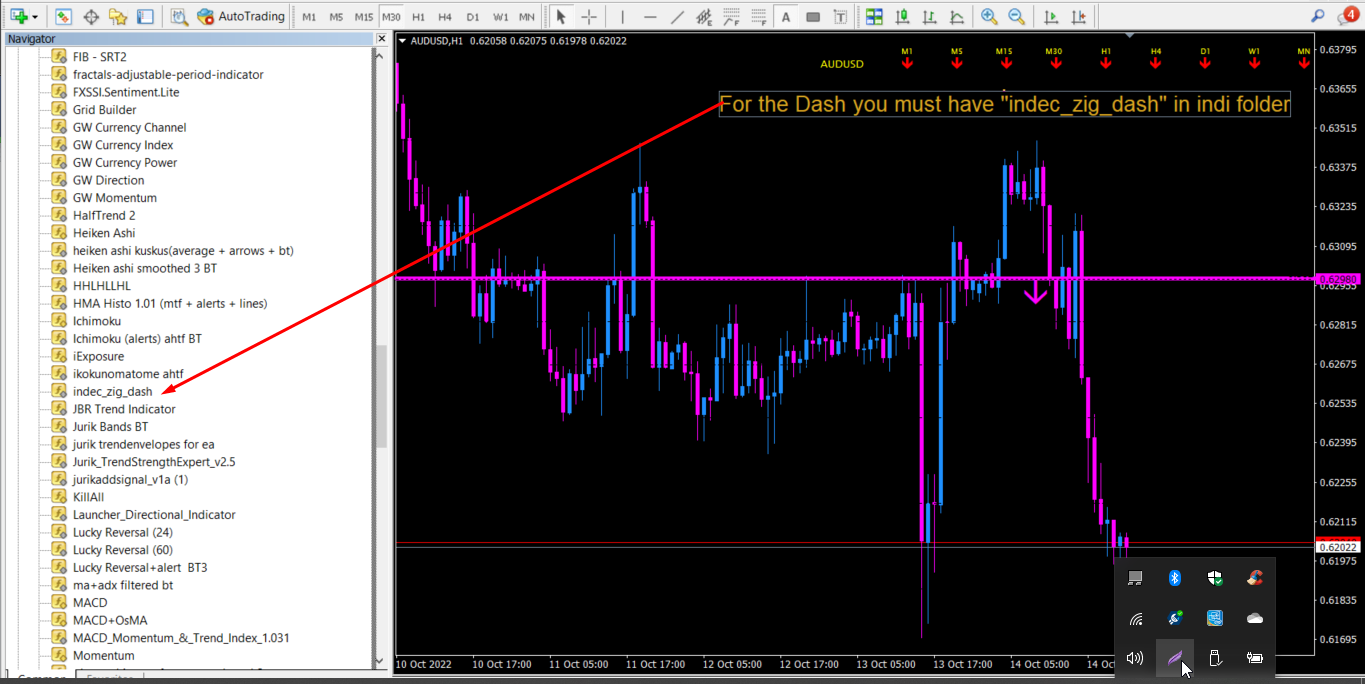
Task: Zoom out on the chart
Action: click(1017, 16)
